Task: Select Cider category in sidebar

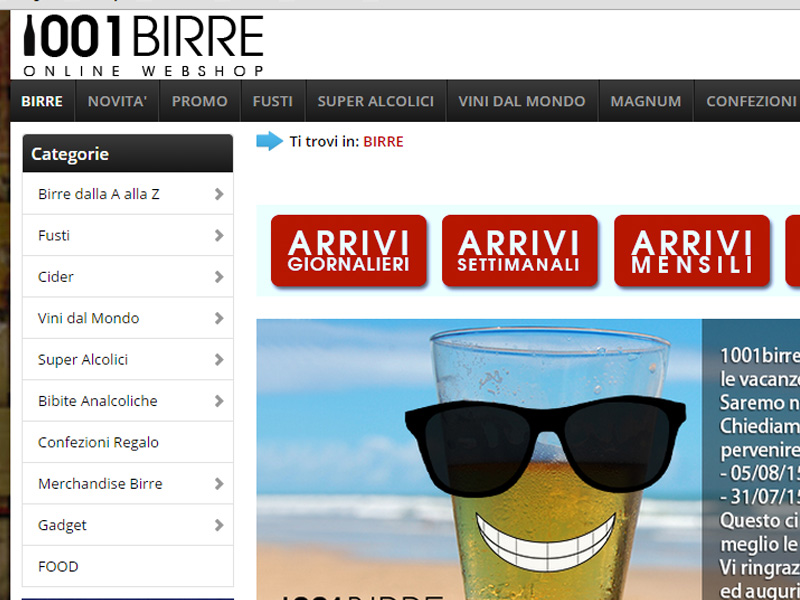Action: click(x=128, y=277)
